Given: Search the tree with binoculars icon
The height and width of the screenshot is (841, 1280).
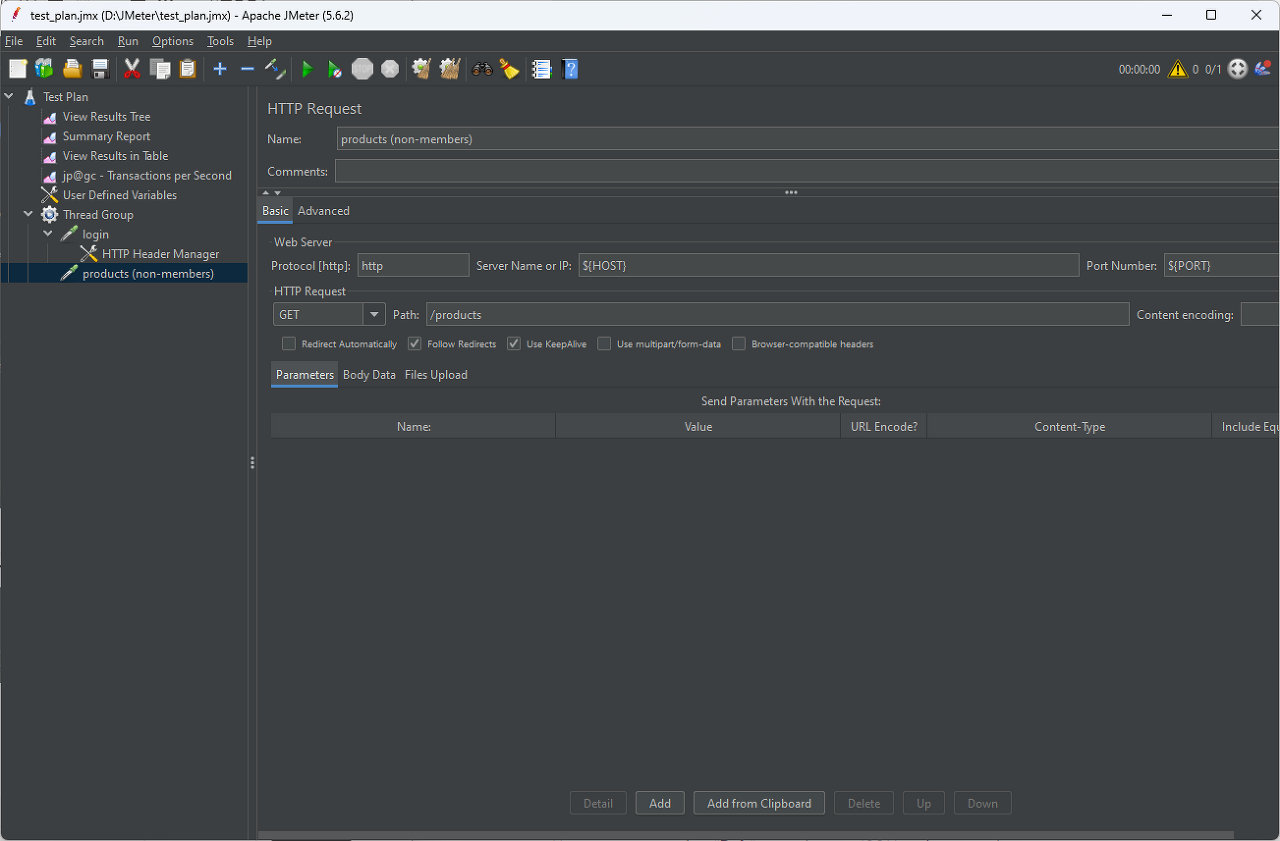Looking at the screenshot, I should point(482,69).
